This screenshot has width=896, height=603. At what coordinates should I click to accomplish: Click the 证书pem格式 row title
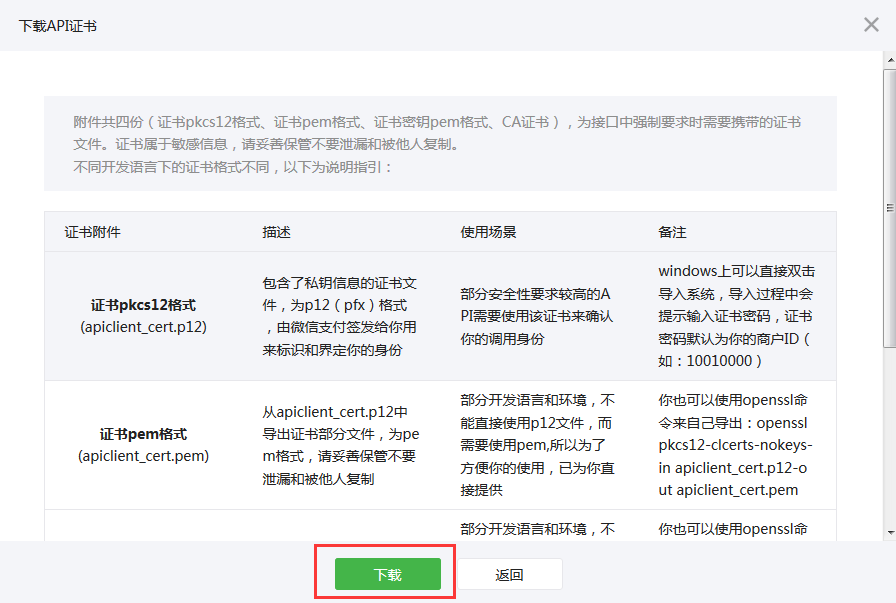coord(143,434)
